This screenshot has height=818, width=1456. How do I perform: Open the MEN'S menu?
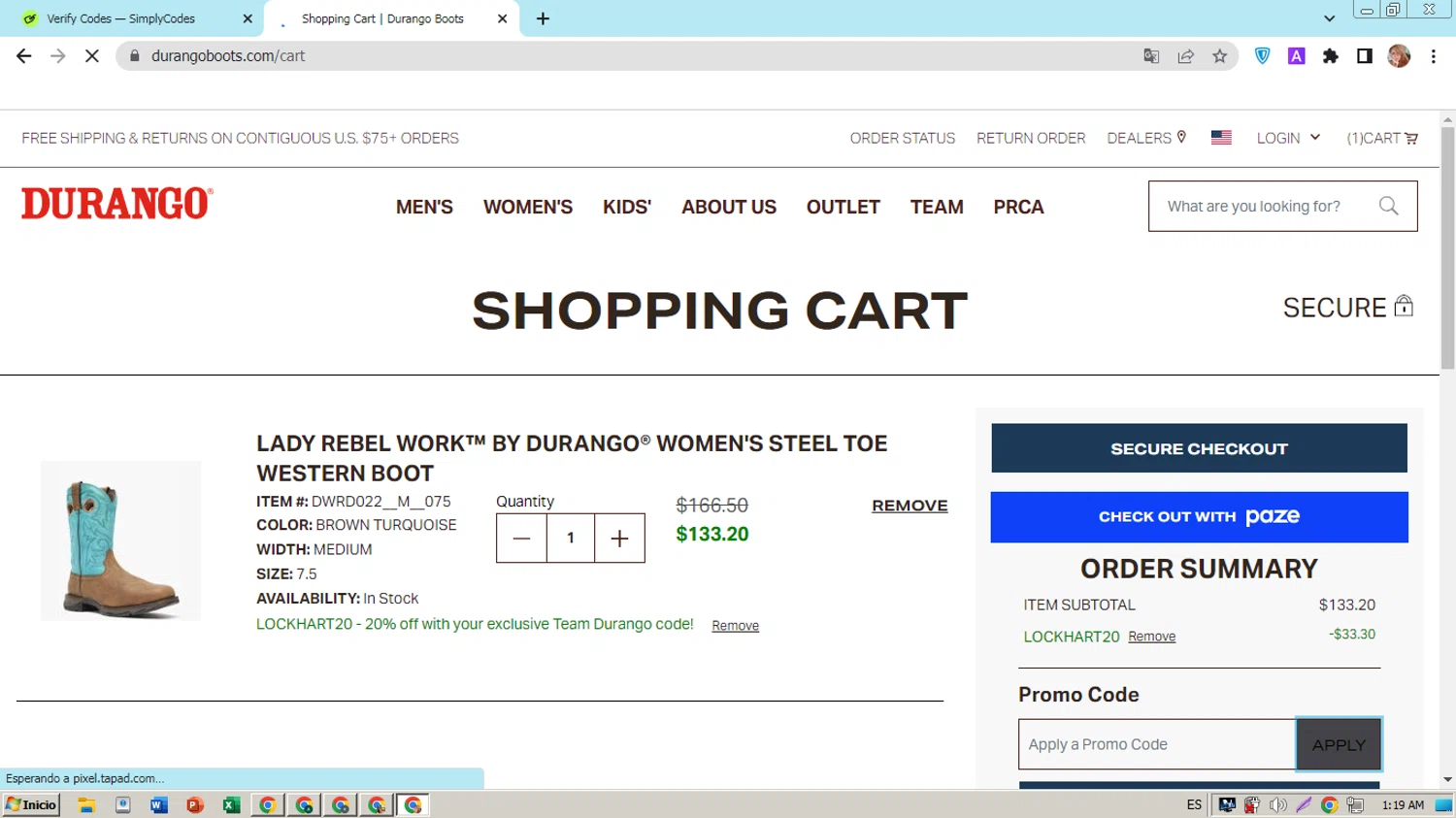[424, 207]
